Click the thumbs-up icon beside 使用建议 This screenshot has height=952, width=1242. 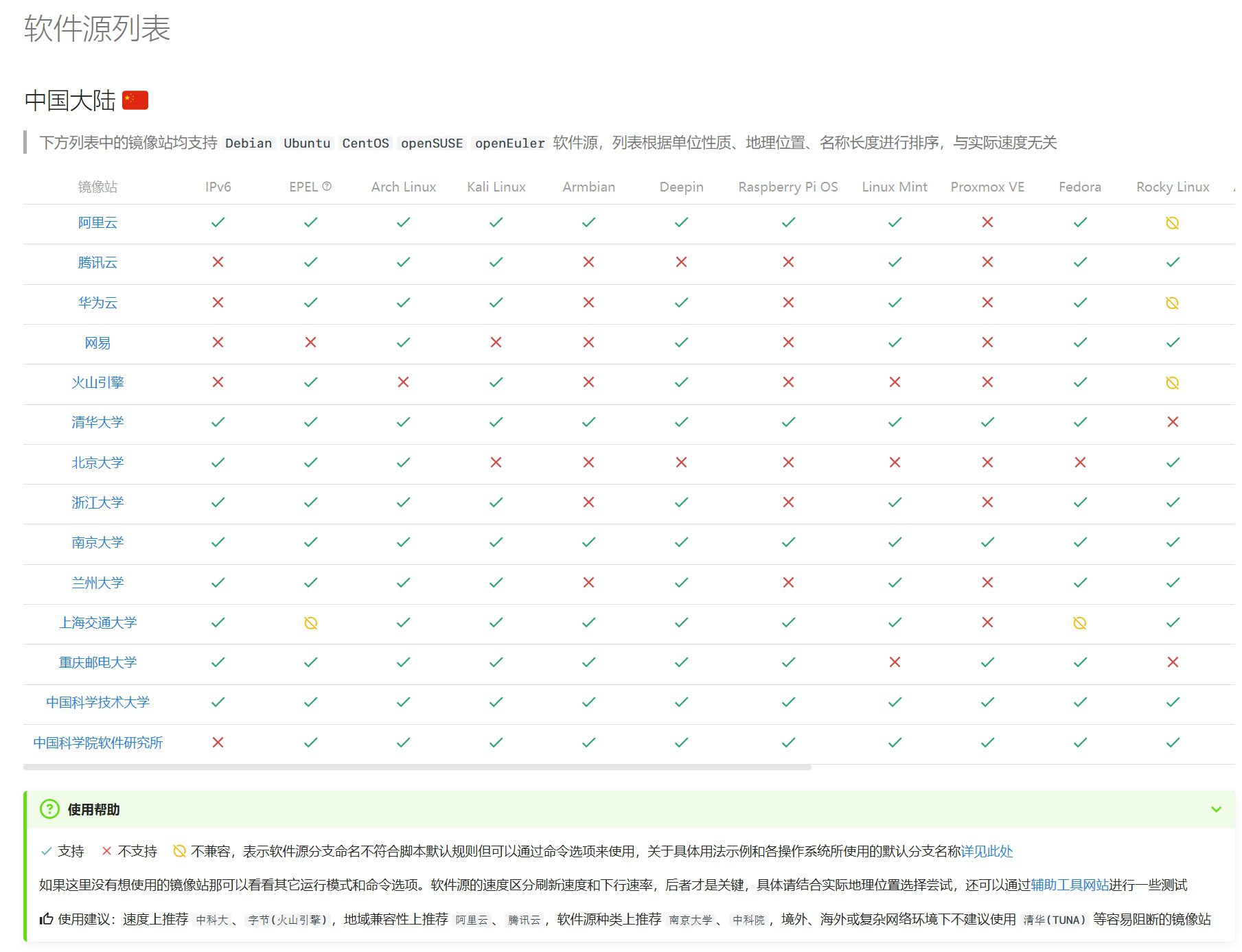(x=46, y=919)
